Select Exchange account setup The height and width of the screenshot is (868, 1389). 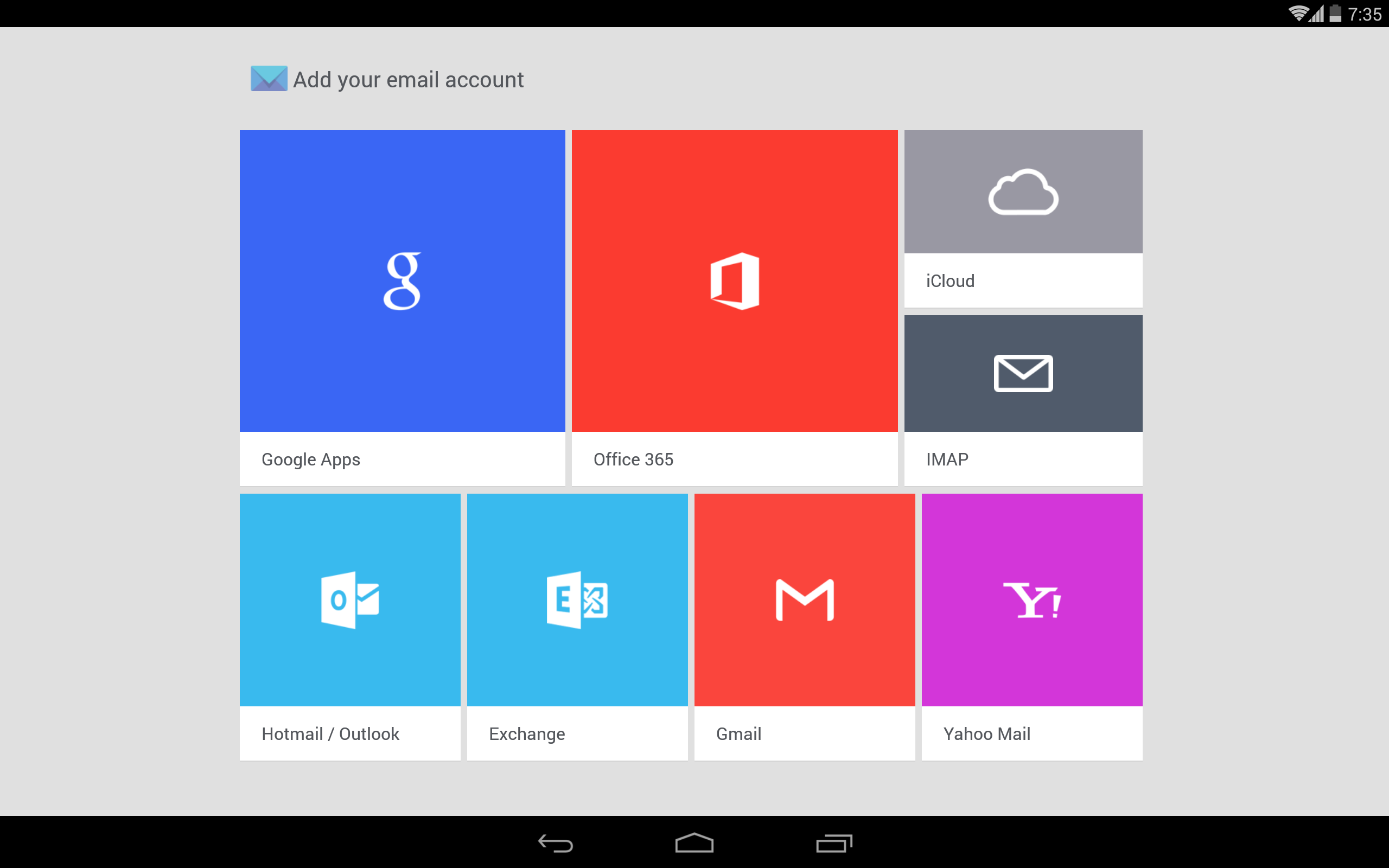[577, 626]
